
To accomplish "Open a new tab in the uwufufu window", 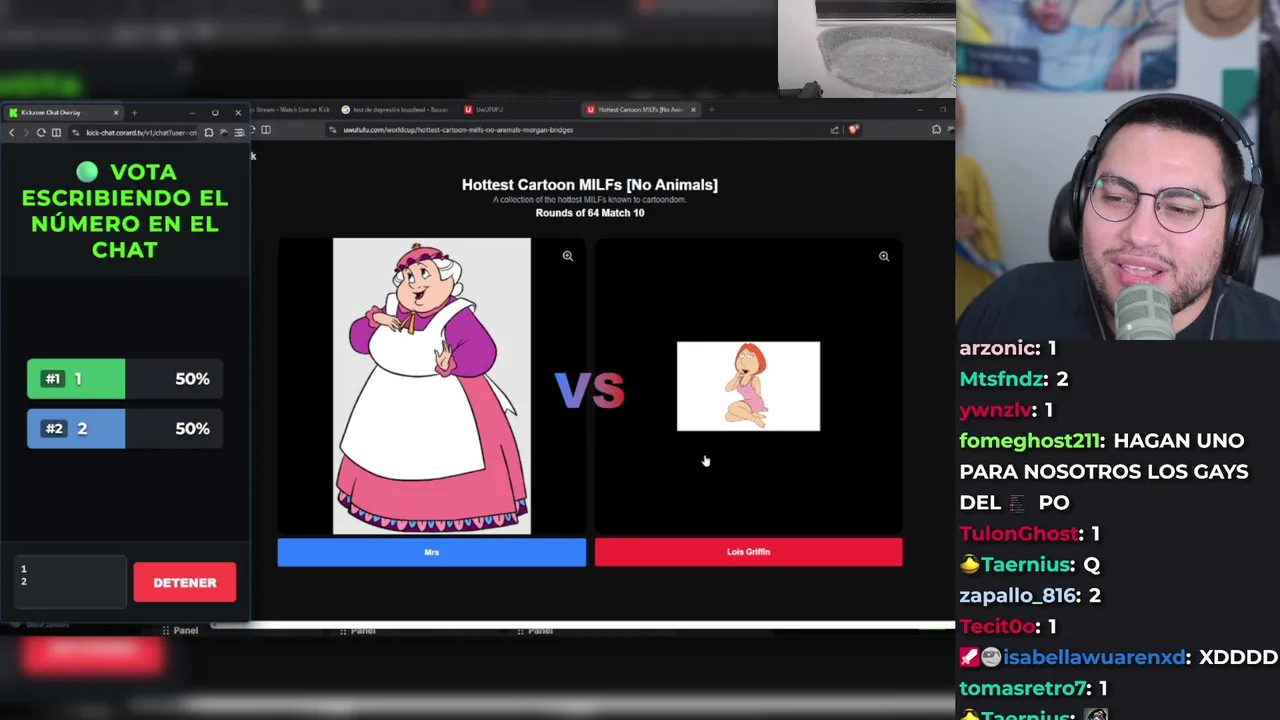I will (x=711, y=109).
